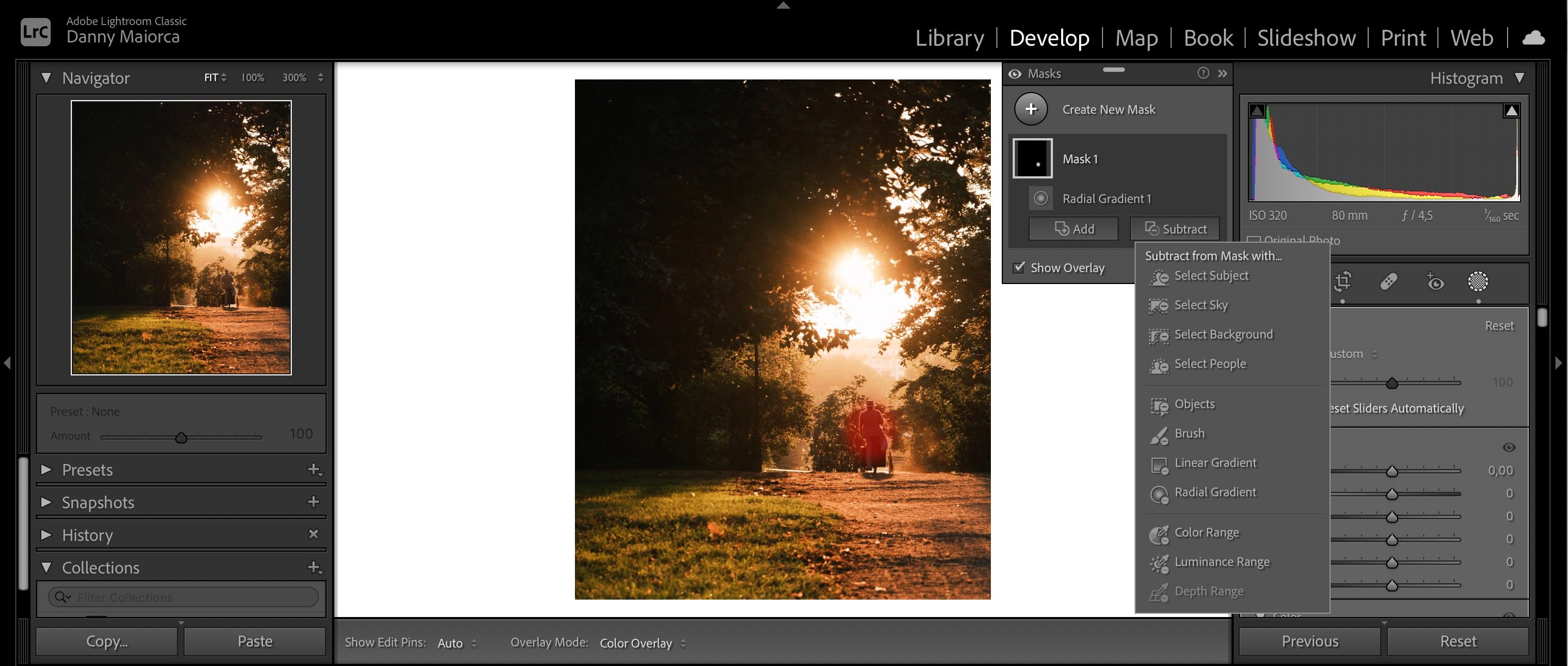Click the Subtract button for Mask 1
The height and width of the screenshot is (666, 1568).
pyautogui.click(x=1175, y=229)
